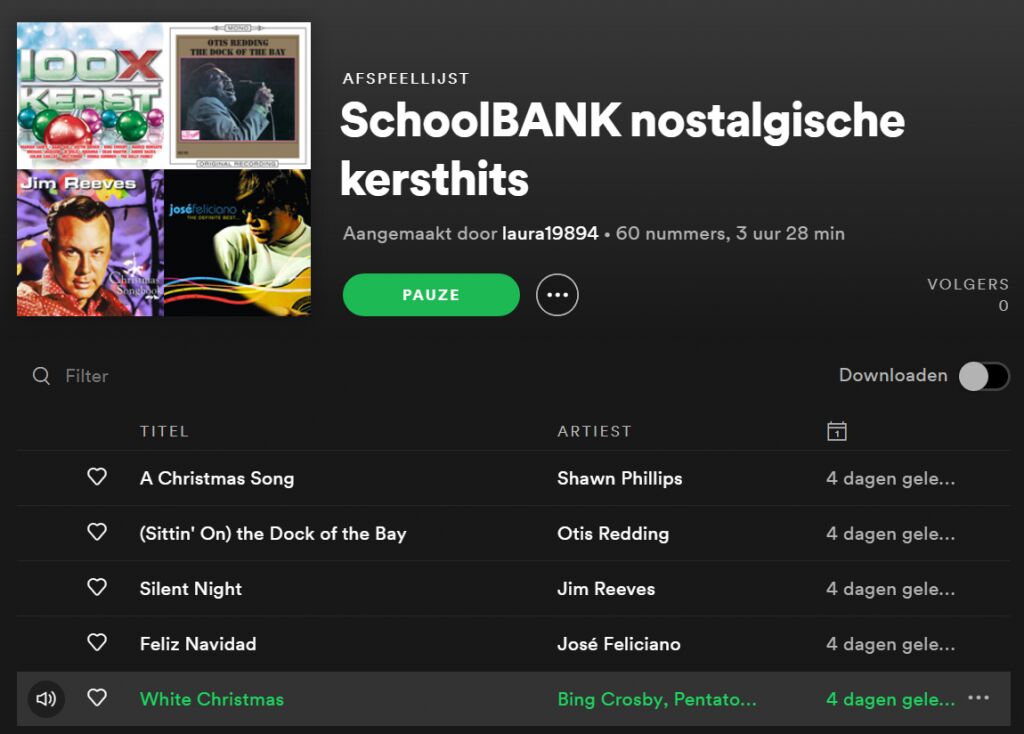Sort by the calendar date-added icon
The width and height of the screenshot is (1024, 734).
[x=837, y=431]
